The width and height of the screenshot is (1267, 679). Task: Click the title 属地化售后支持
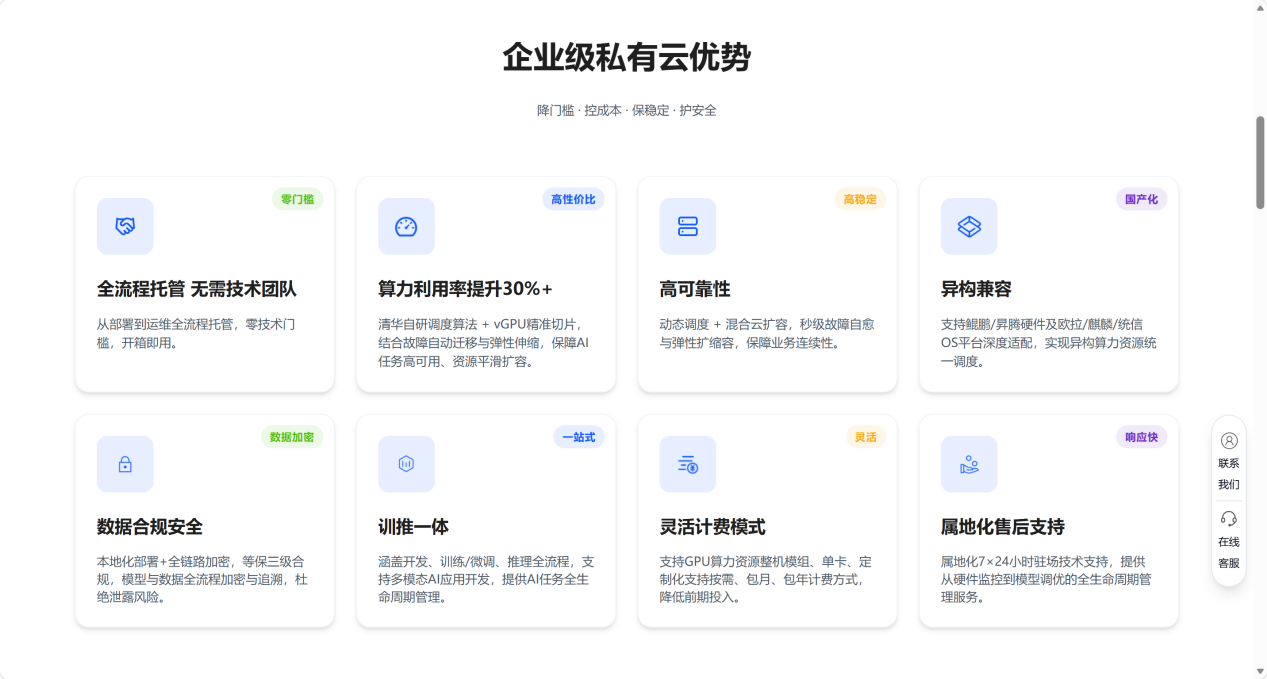click(x=1003, y=527)
